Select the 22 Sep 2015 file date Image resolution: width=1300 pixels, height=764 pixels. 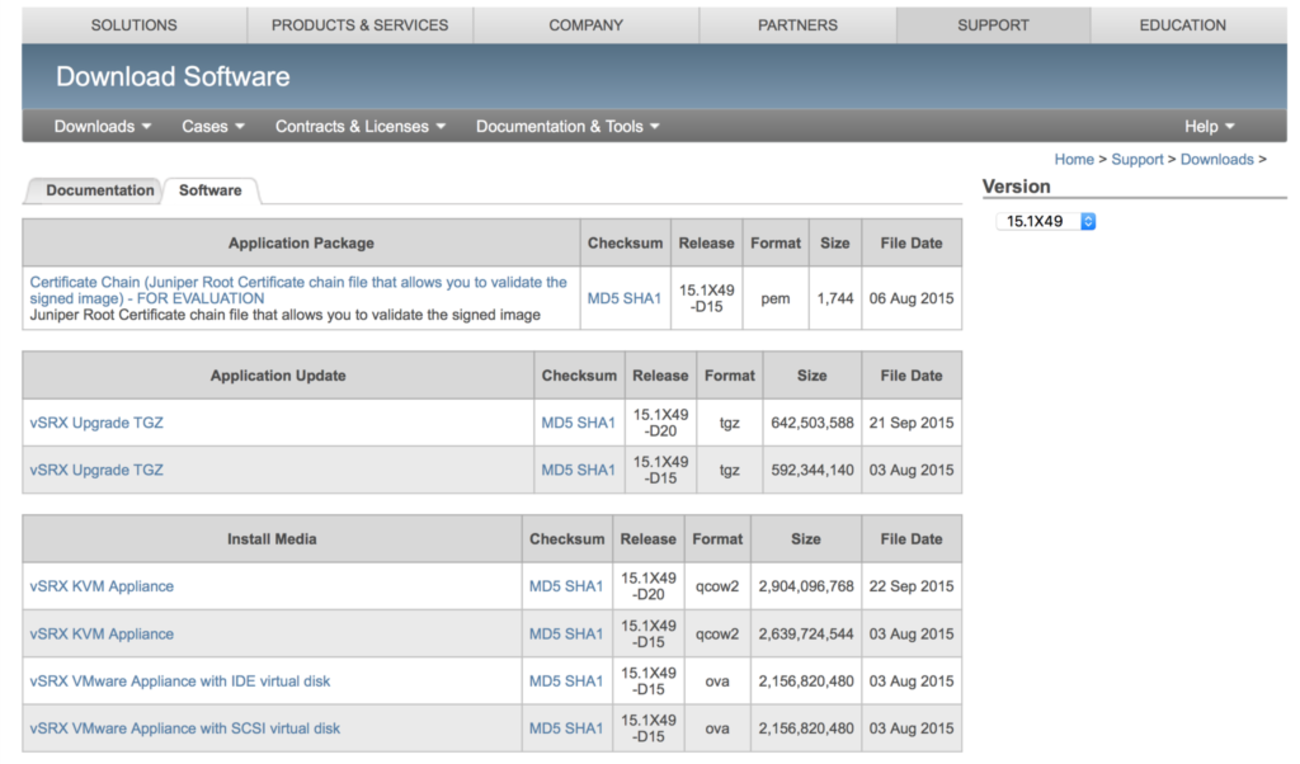911,586
